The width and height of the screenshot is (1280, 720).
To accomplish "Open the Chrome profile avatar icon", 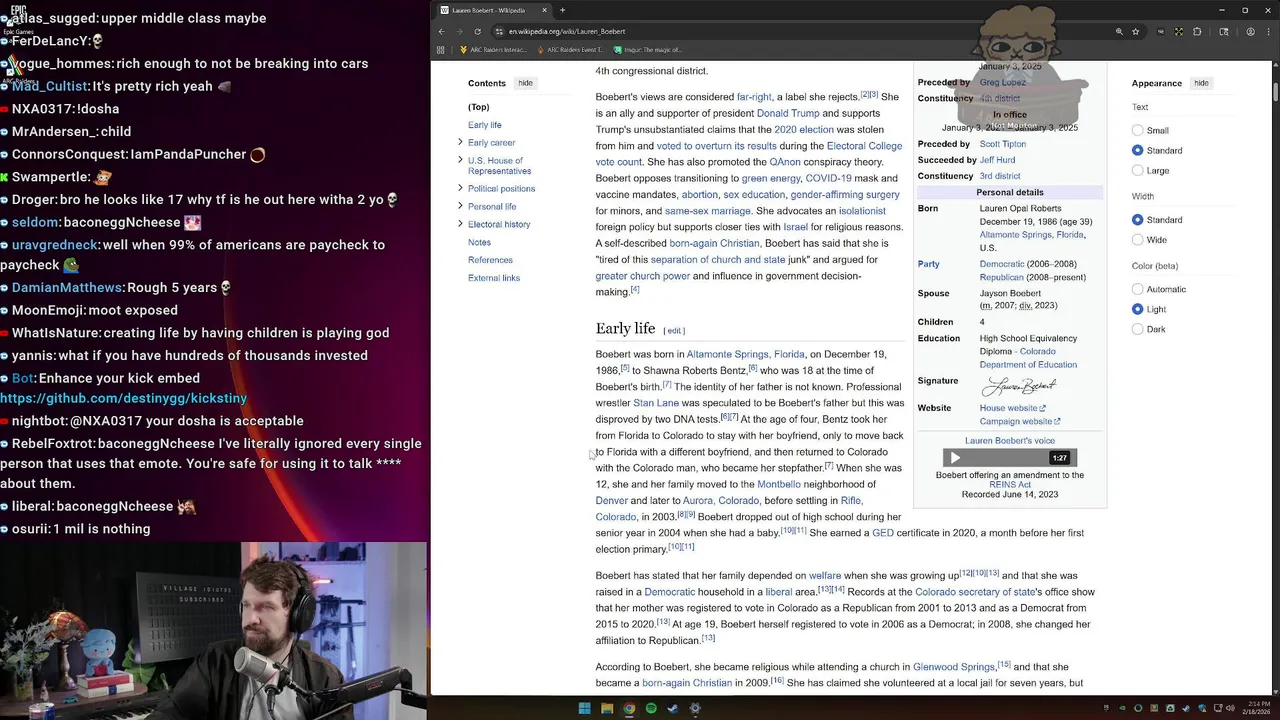I will coord(1251,31).
